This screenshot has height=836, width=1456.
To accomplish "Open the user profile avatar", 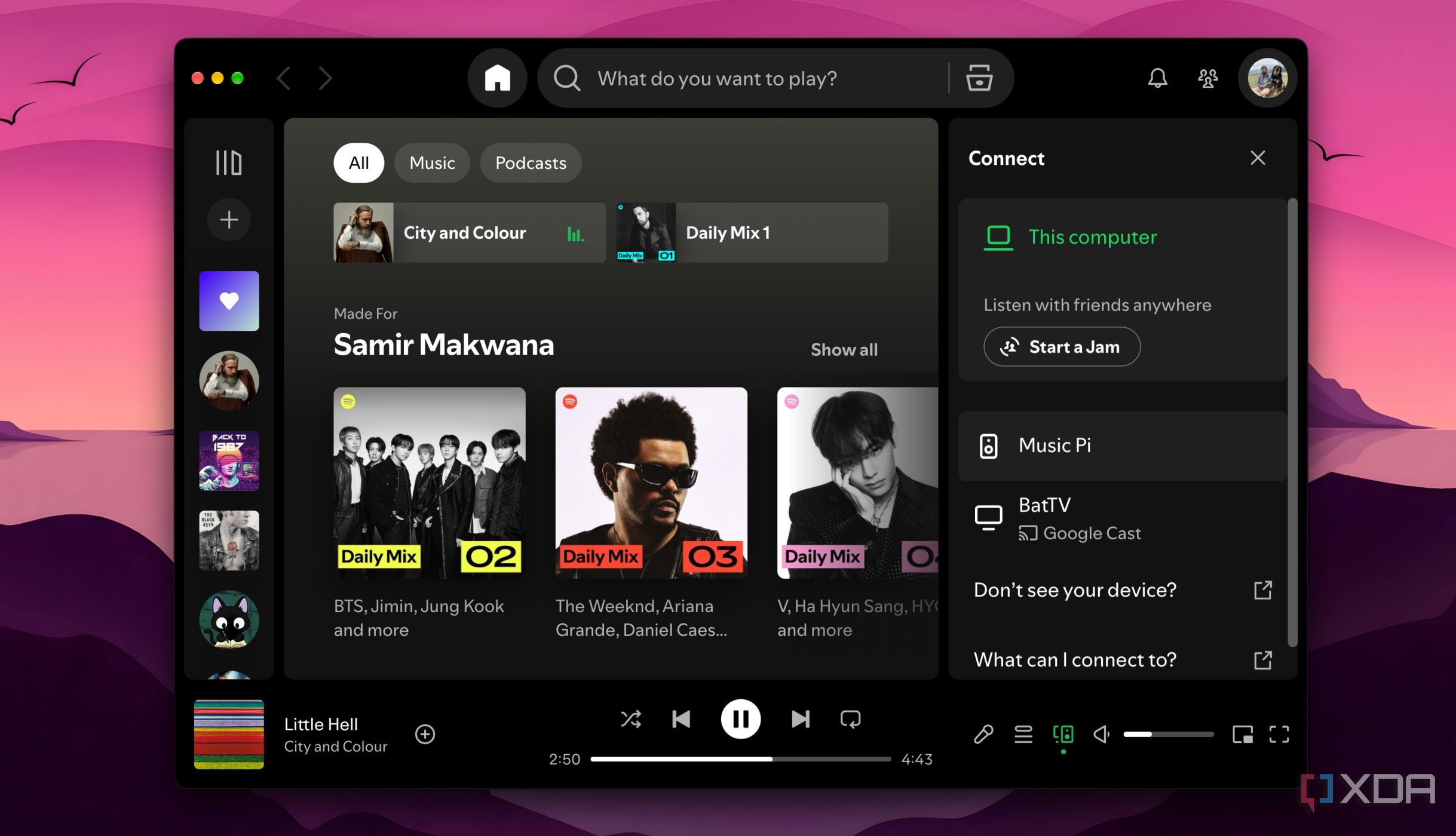I will [1267, 78].
